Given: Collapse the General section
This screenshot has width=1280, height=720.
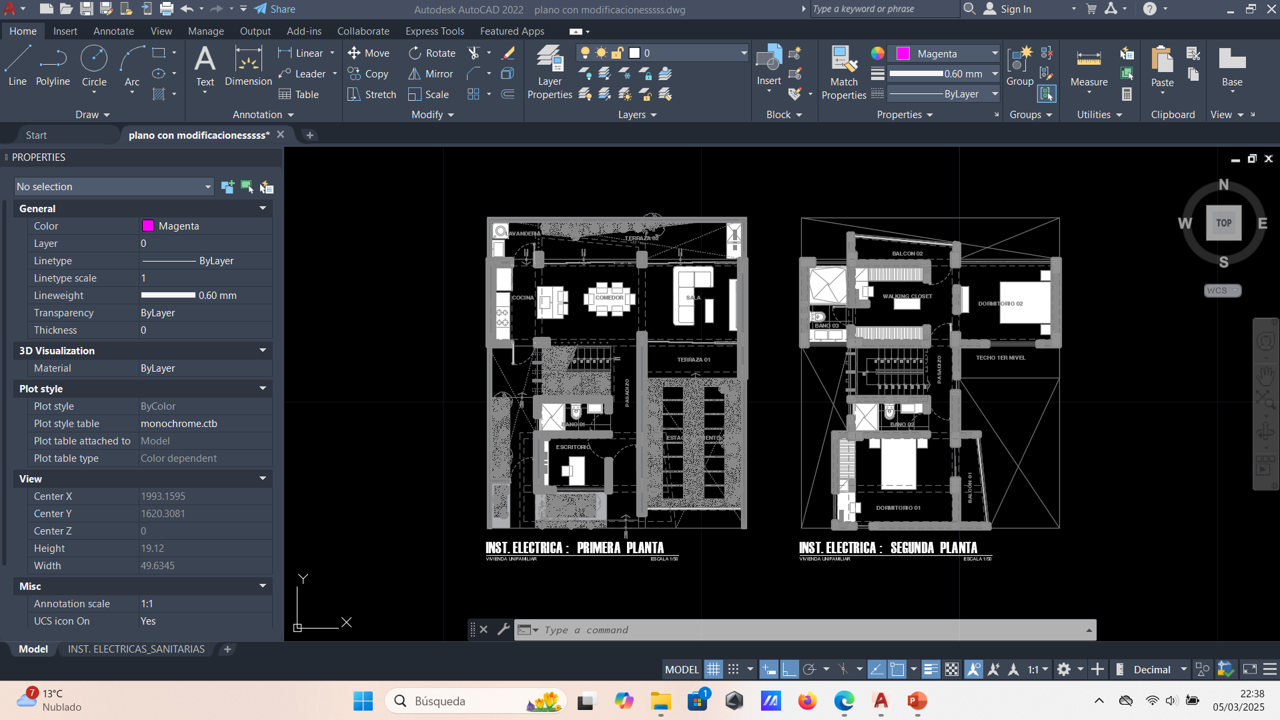Looking at the screenshot, I should coord(263,208).
